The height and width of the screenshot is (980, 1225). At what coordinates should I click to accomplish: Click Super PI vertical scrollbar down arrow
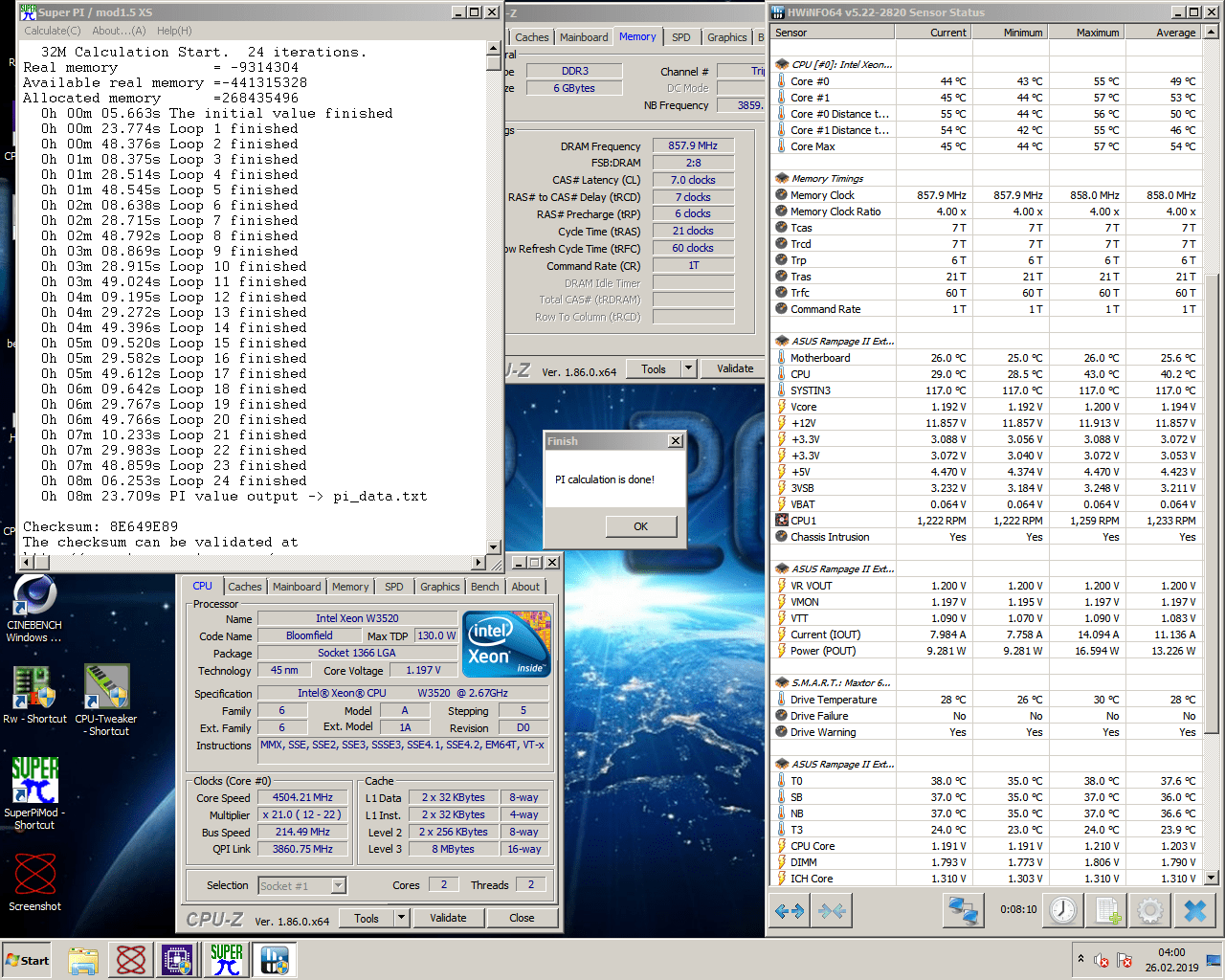(494, 547)
